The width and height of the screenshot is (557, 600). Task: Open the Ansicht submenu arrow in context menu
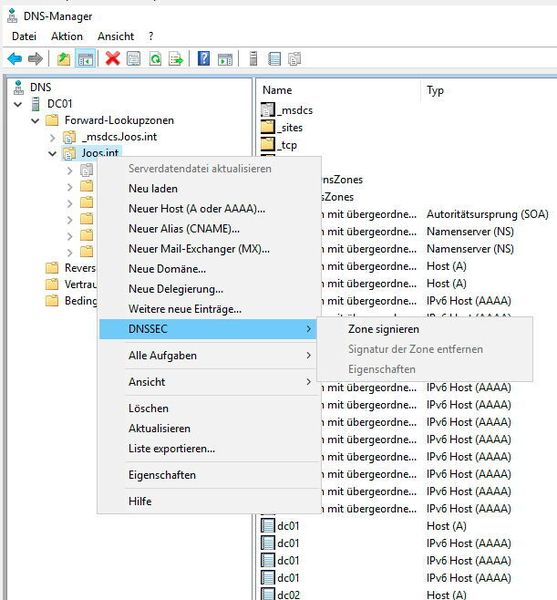(x=308, y=382)
